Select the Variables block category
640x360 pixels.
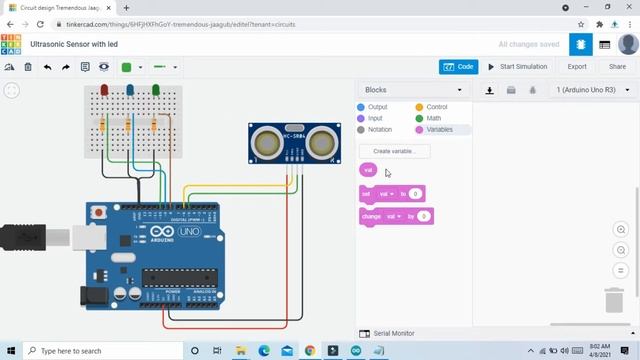pyautogui.click(x=434, y=129)
